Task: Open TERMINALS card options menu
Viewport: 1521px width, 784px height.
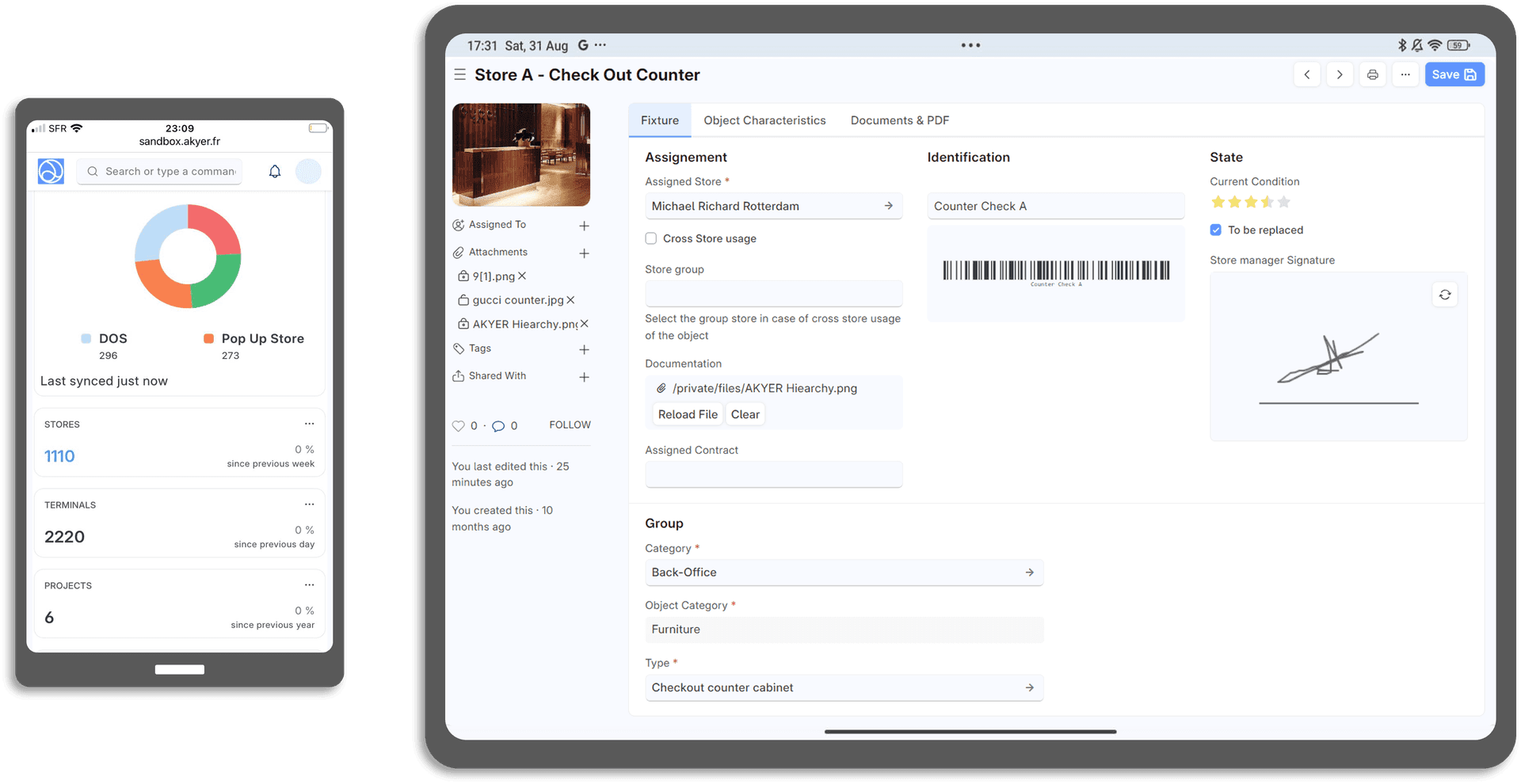Action: (309, 504)
